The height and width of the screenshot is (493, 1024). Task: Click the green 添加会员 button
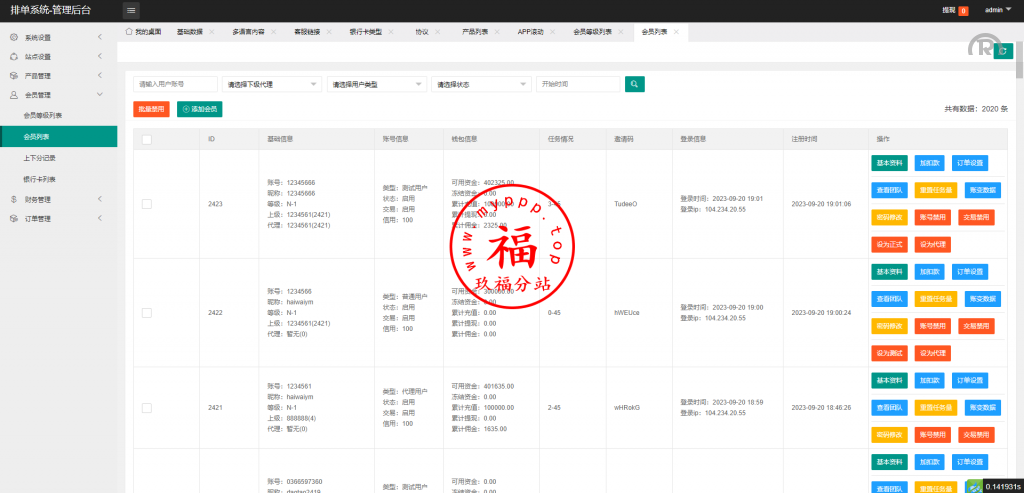199,108
